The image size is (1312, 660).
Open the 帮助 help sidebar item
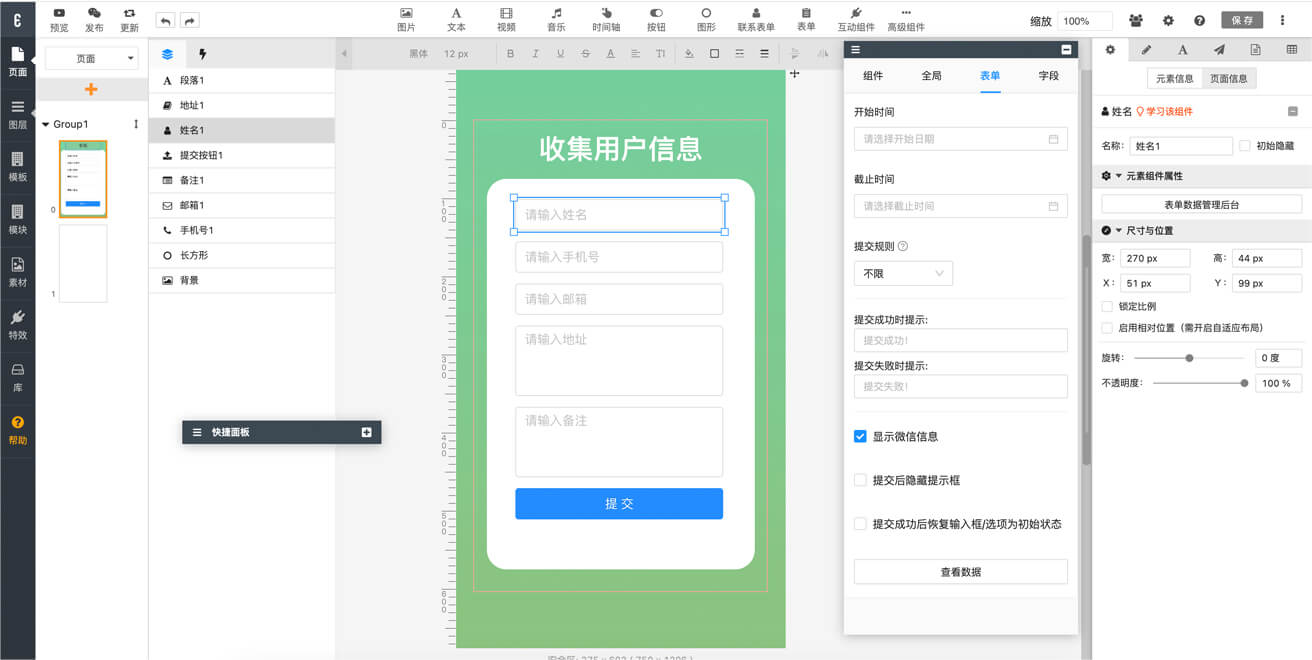[18, 430]
